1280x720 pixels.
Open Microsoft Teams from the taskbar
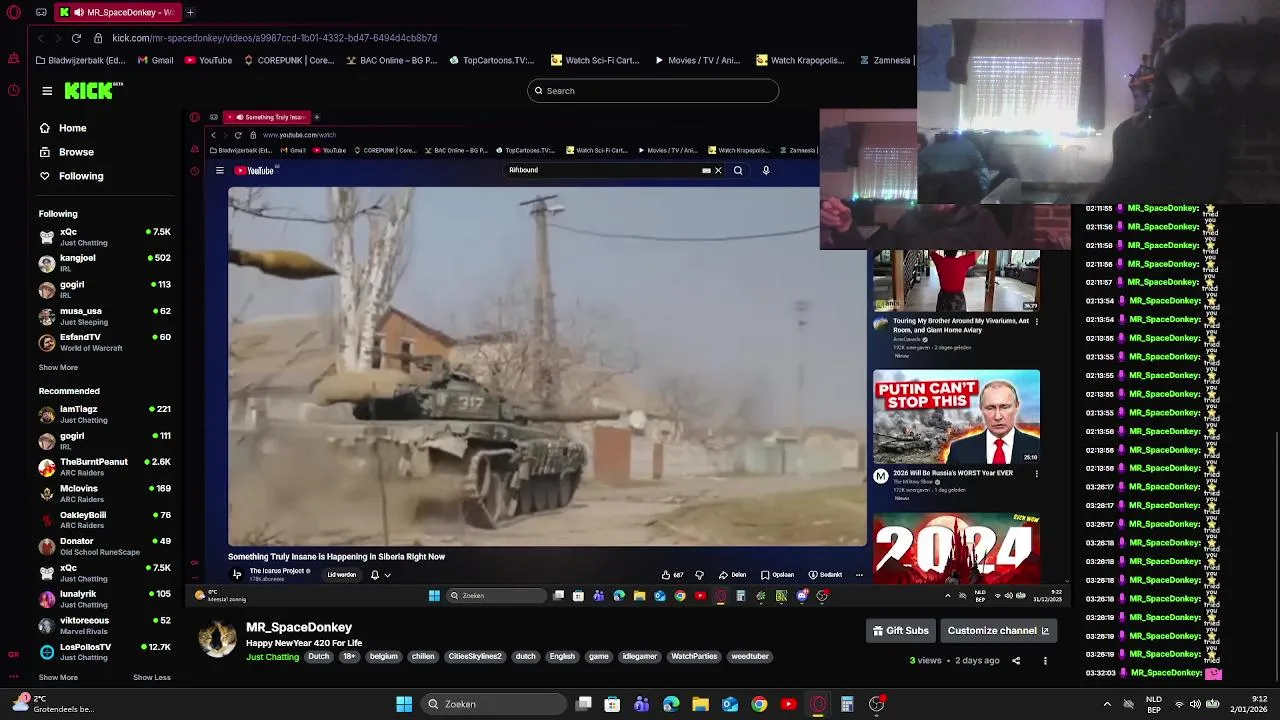[x=642, y=704]
